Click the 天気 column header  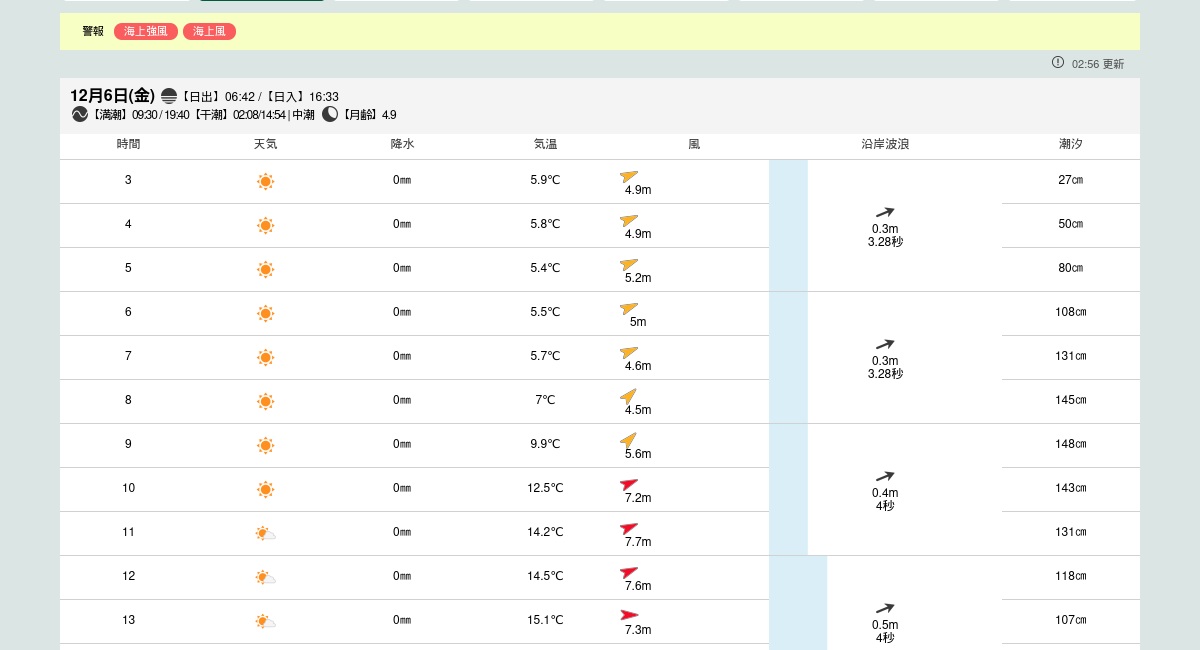click(x=265, y=145)
